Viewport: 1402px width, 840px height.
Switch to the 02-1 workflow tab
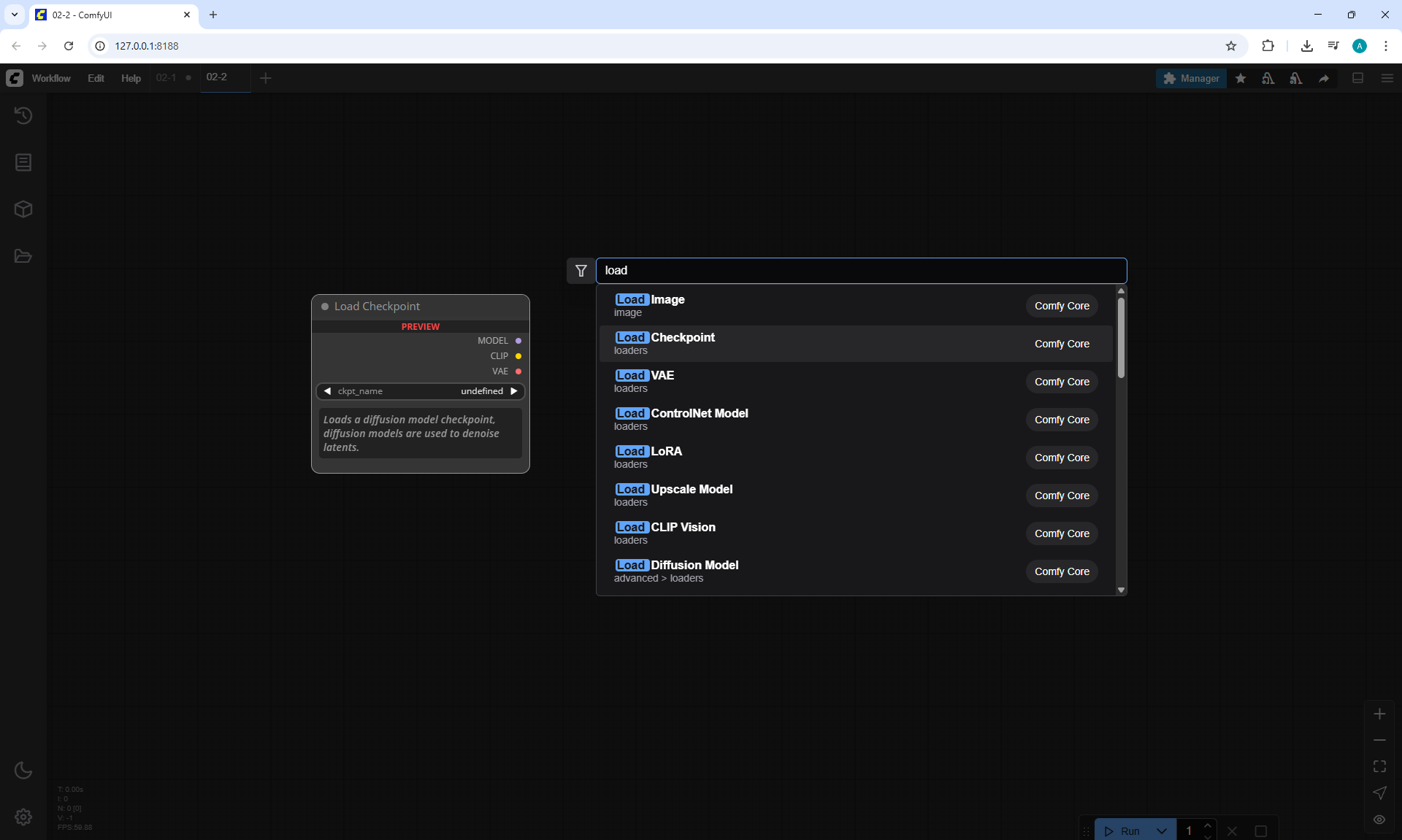pyautogui.click(x=166, y=77)
